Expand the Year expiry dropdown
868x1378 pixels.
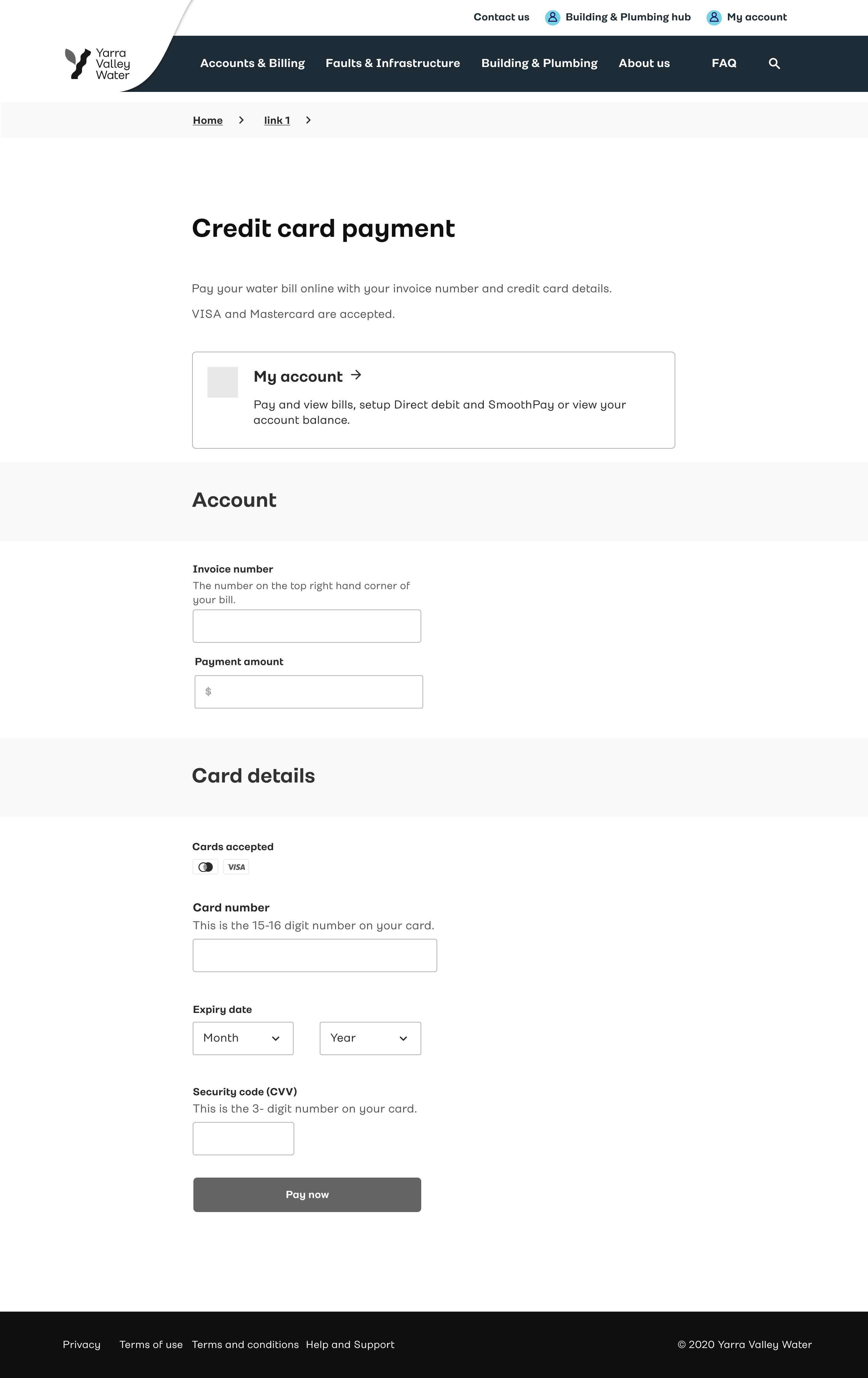pos(370,1038)
